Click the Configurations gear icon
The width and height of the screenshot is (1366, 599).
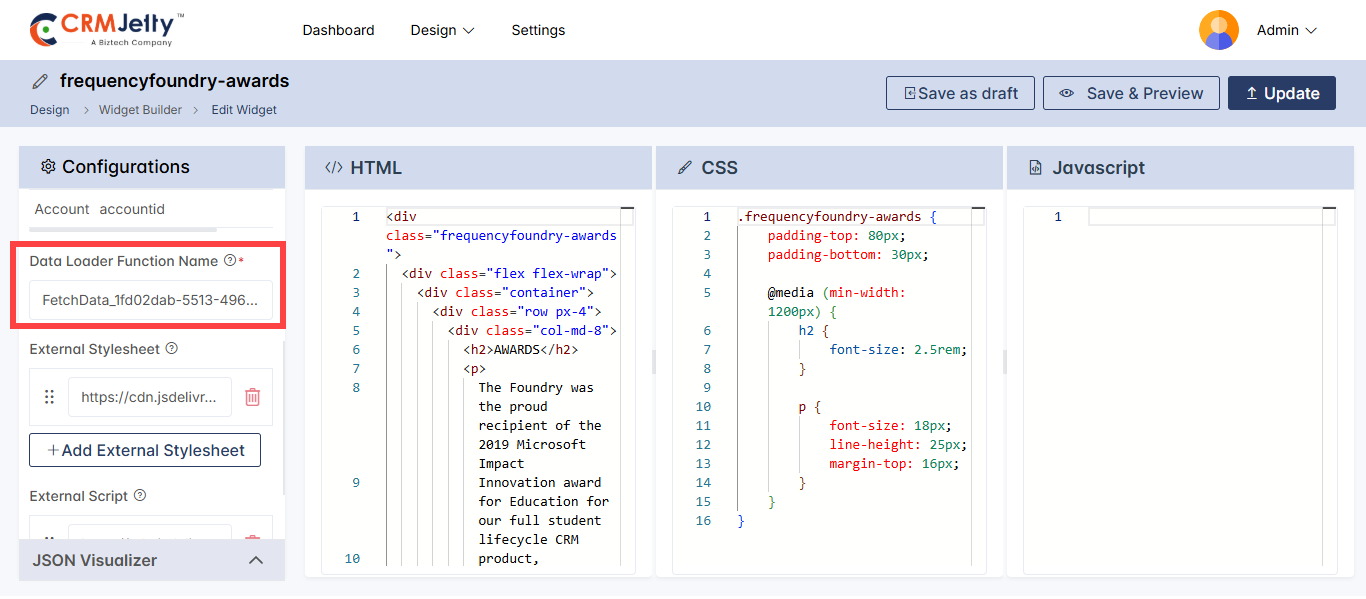click(x=47, y=167)
